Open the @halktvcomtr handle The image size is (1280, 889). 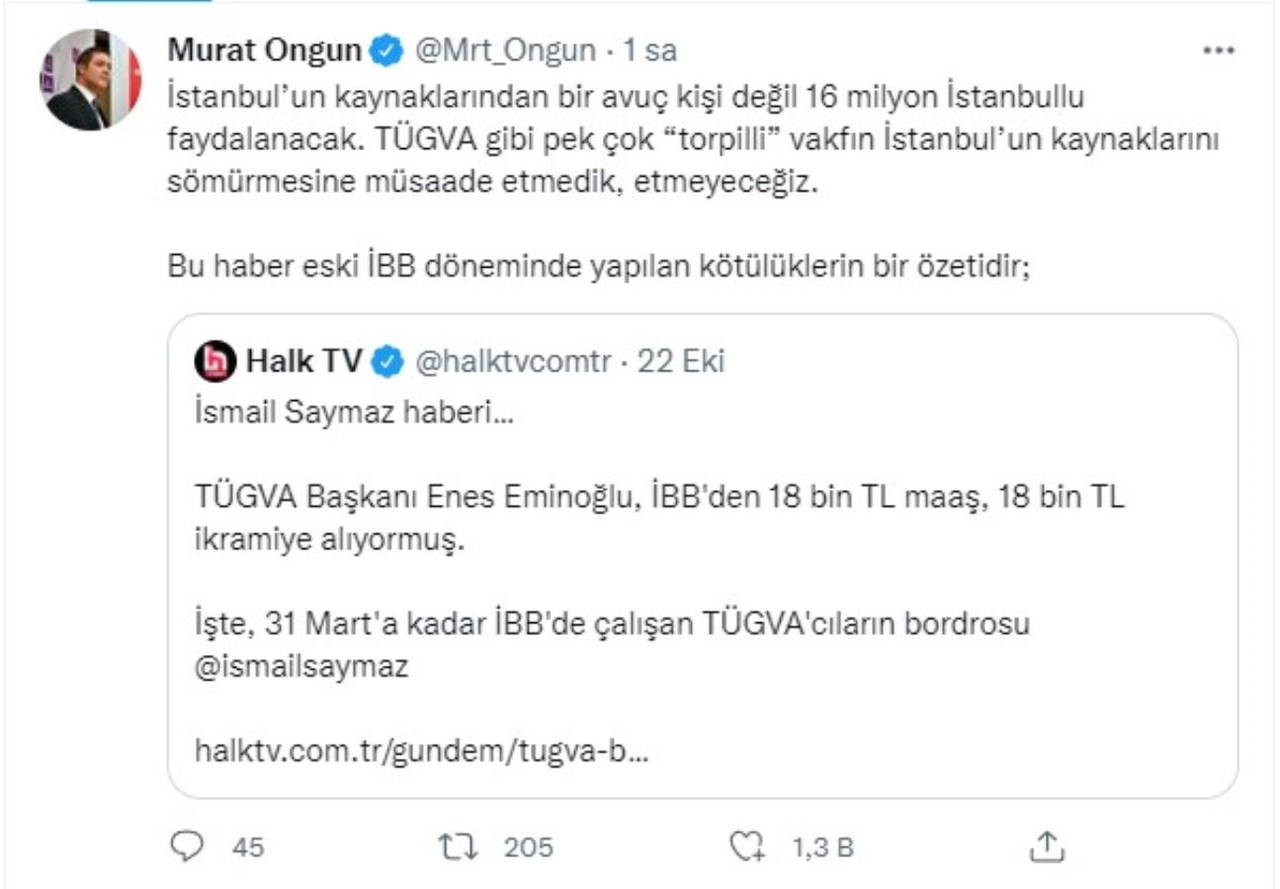(x=511, y=362)
